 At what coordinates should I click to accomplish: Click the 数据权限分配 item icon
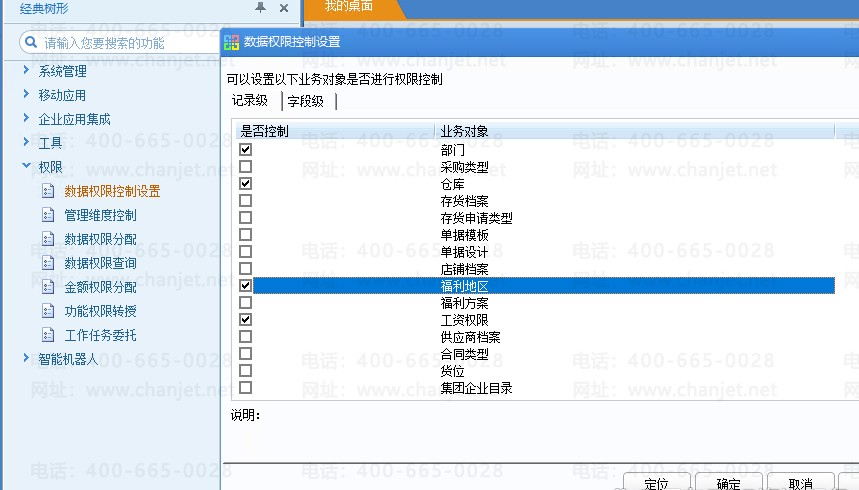(46, 239)
